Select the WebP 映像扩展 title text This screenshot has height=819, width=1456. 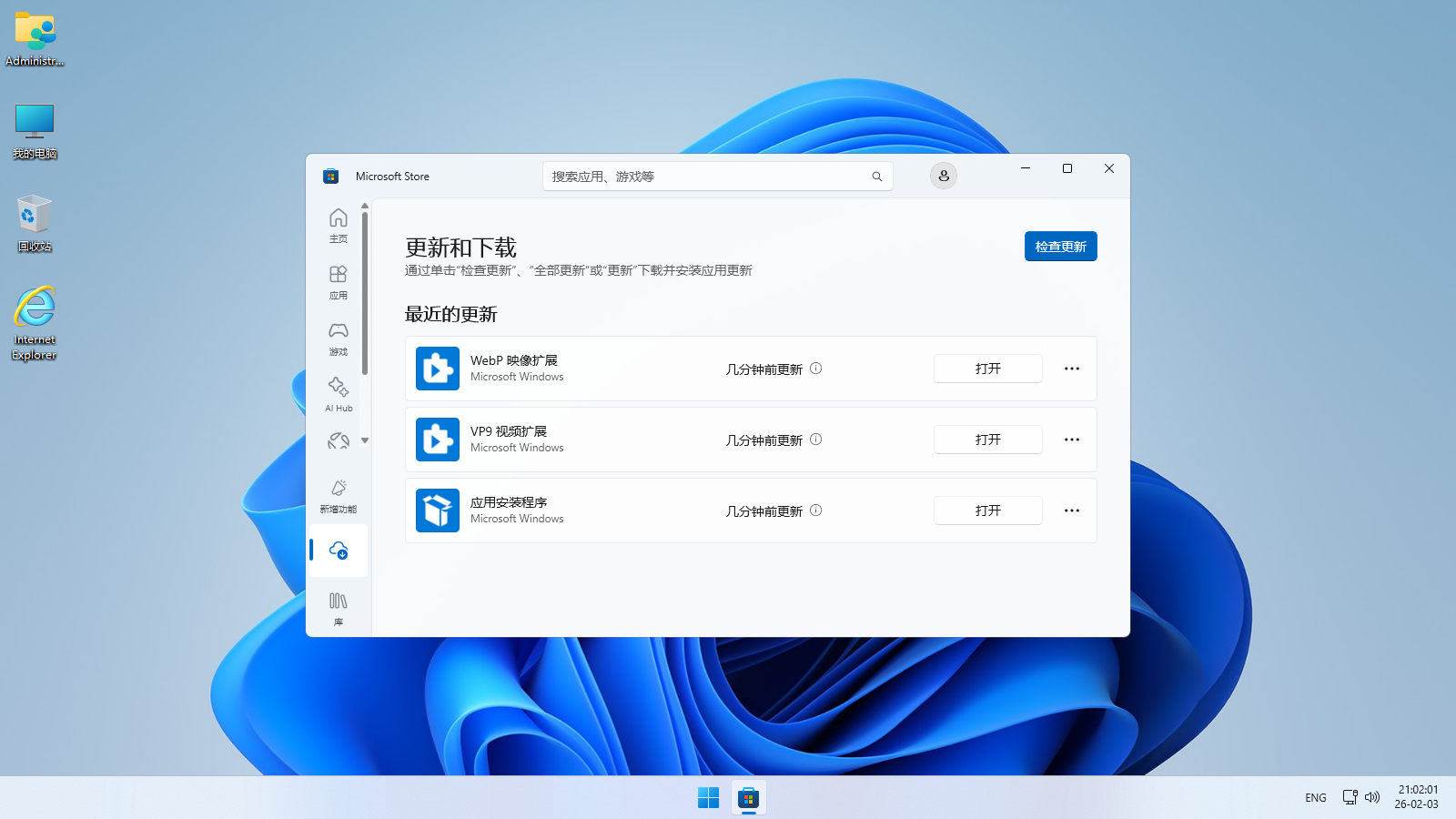[x=514, y=360]
